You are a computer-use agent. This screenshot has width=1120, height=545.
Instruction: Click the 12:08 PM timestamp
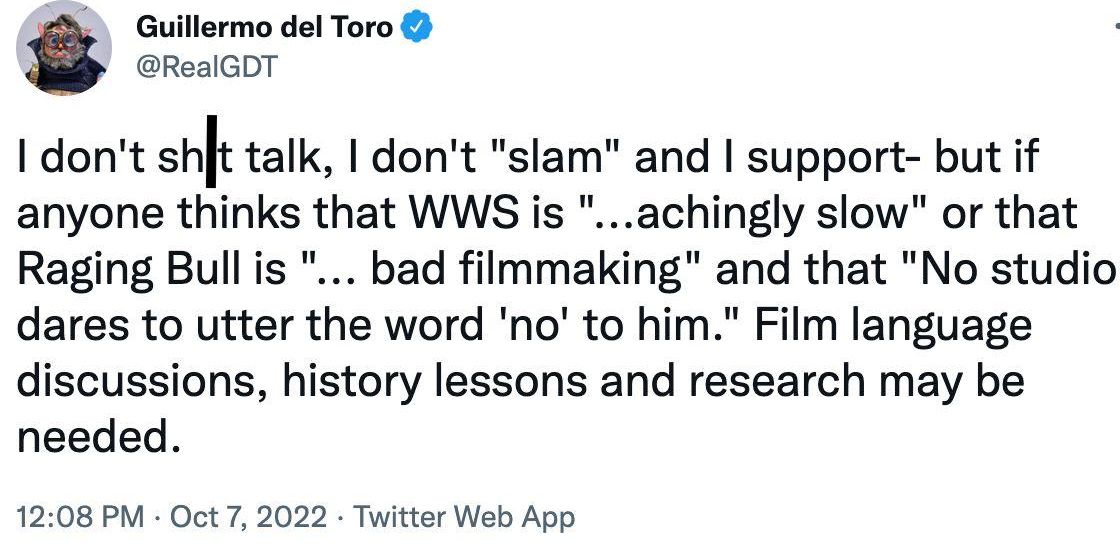coord(82,517)
